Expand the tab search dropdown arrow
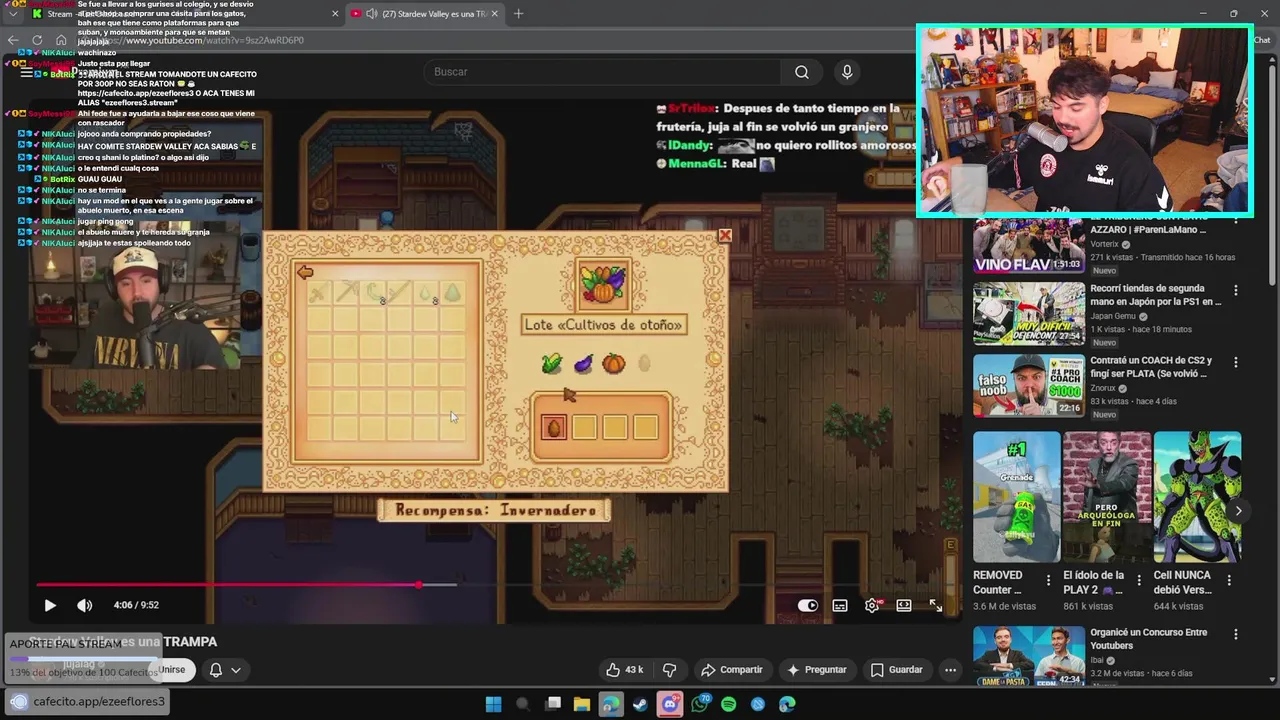The image size is (1280, 720). tap(12, 14)
